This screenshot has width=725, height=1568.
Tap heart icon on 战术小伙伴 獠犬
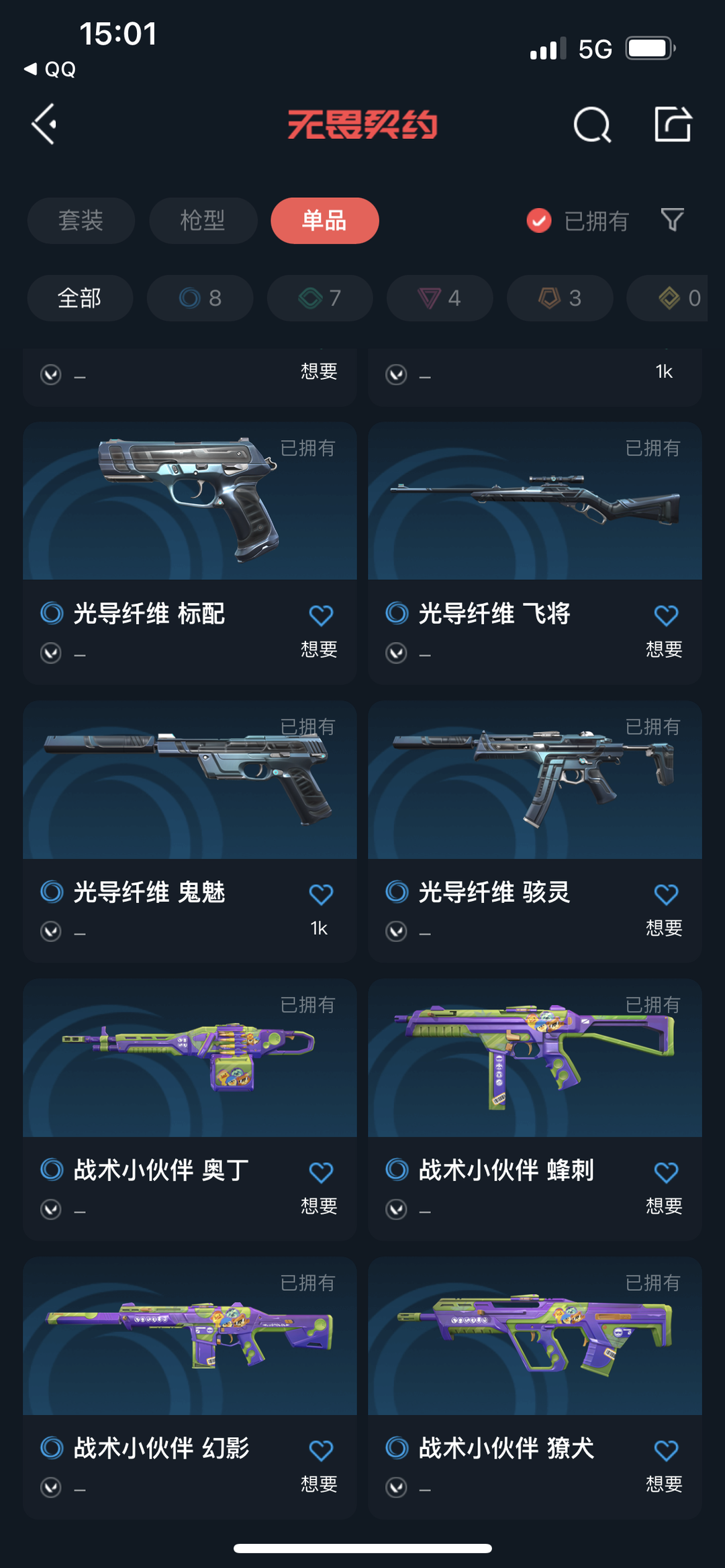coord(666,1451)
